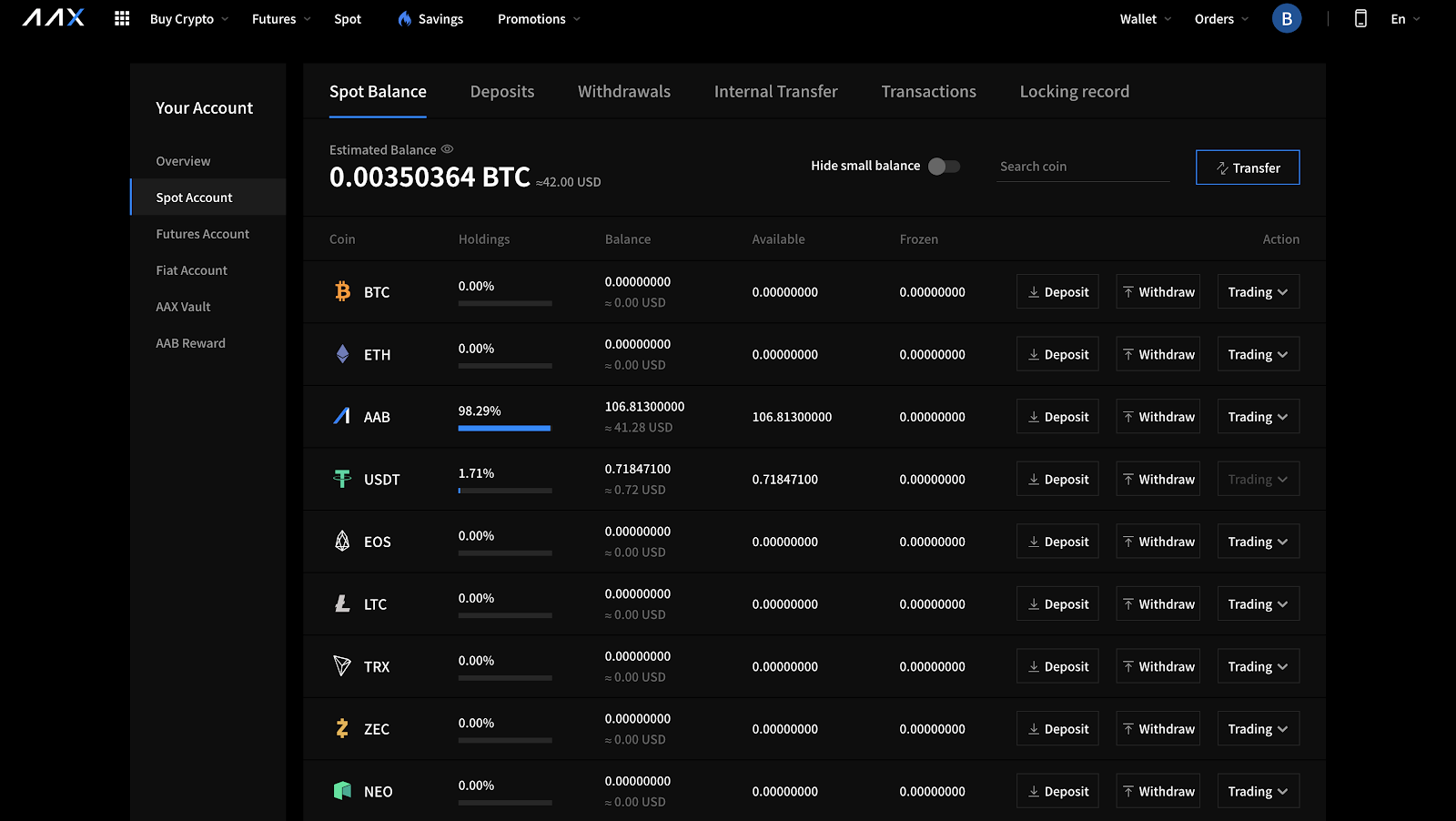Open the Orders dropdown
This screenshot has width=1456, height=821.
[1222, 18]
